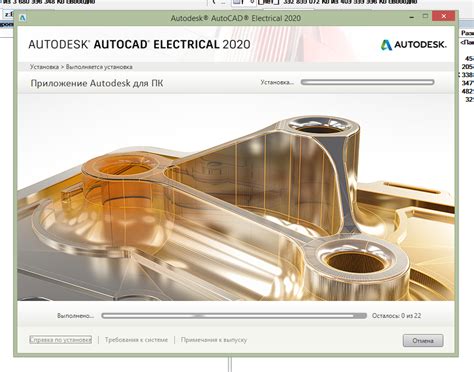Click the component progress bar next to Установка

pos(367,82)
